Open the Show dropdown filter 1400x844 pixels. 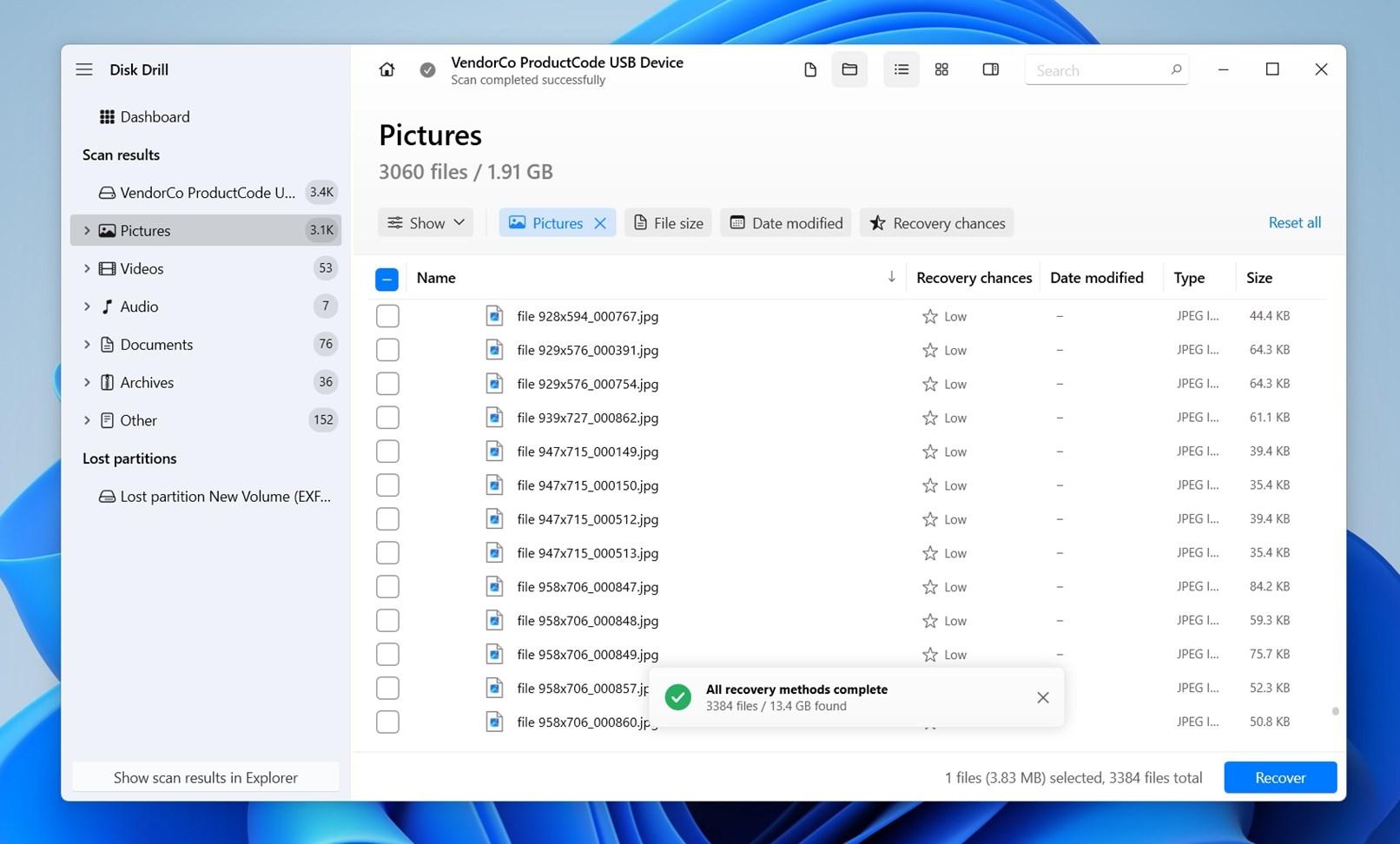[426, 223]
